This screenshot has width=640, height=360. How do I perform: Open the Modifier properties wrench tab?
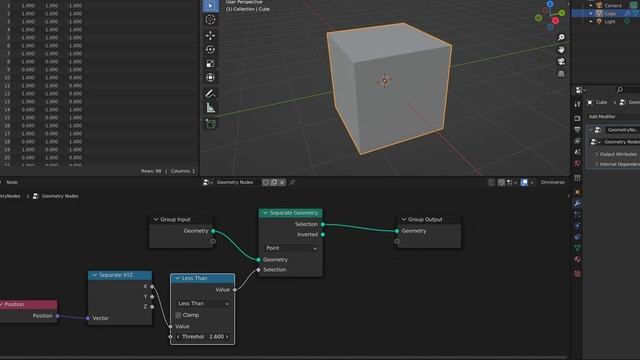coord(577,203)
